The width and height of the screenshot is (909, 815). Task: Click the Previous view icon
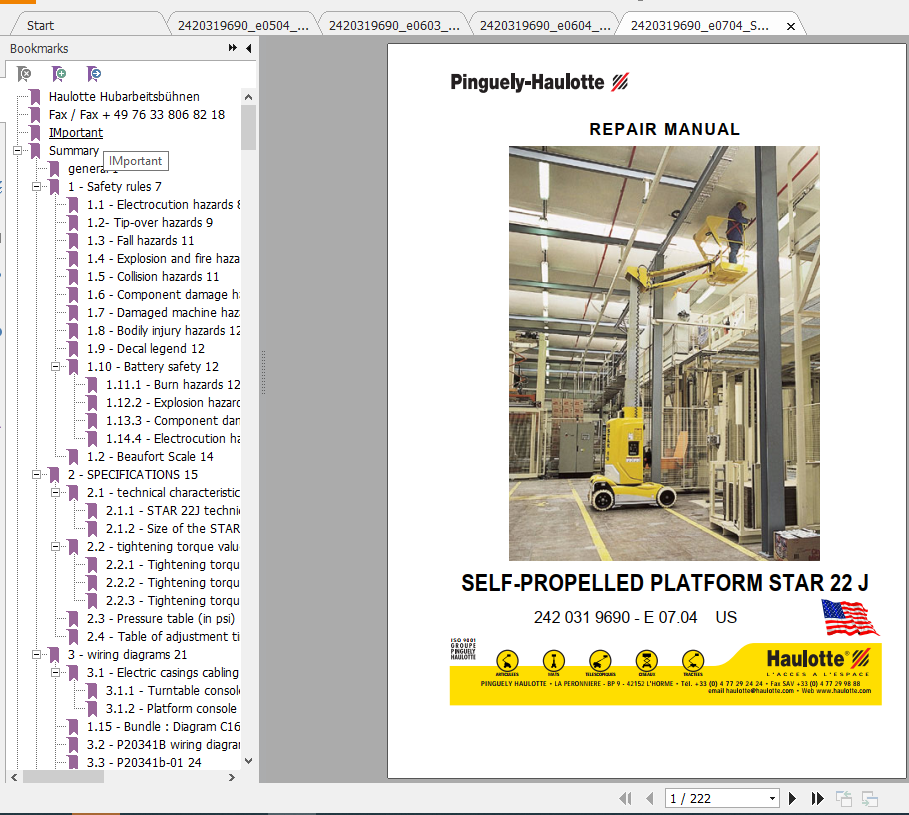[842, 798]
